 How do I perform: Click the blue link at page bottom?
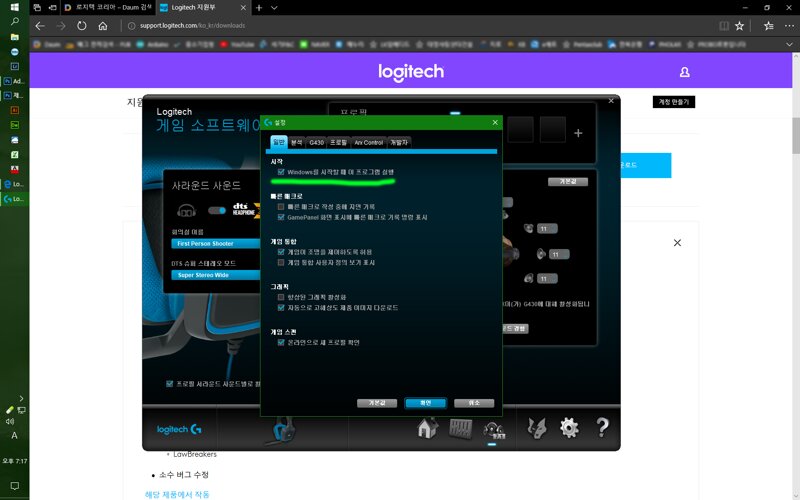pyautogui.click(x=177, y=494)
